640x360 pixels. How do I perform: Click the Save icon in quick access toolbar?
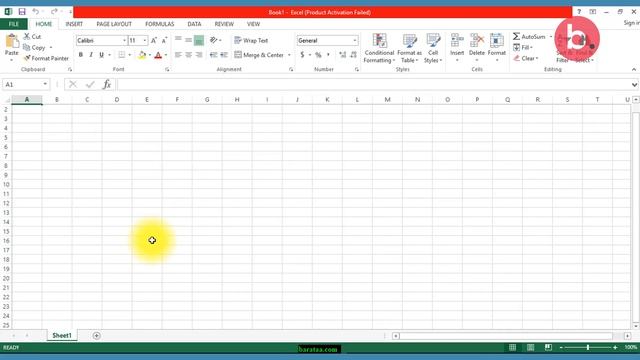click(x=22, y=12)
